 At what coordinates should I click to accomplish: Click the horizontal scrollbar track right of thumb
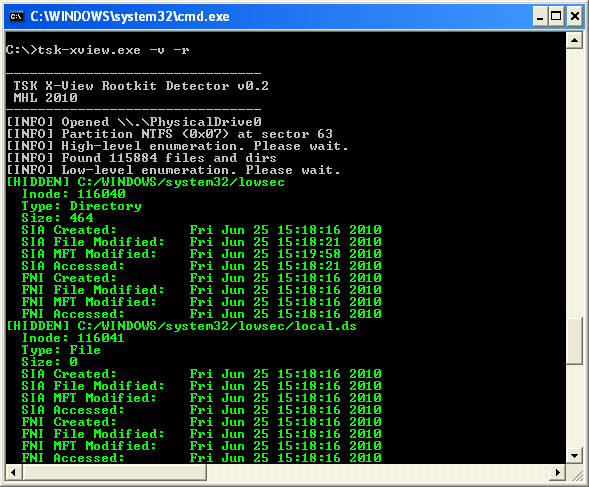click(378, 472)
